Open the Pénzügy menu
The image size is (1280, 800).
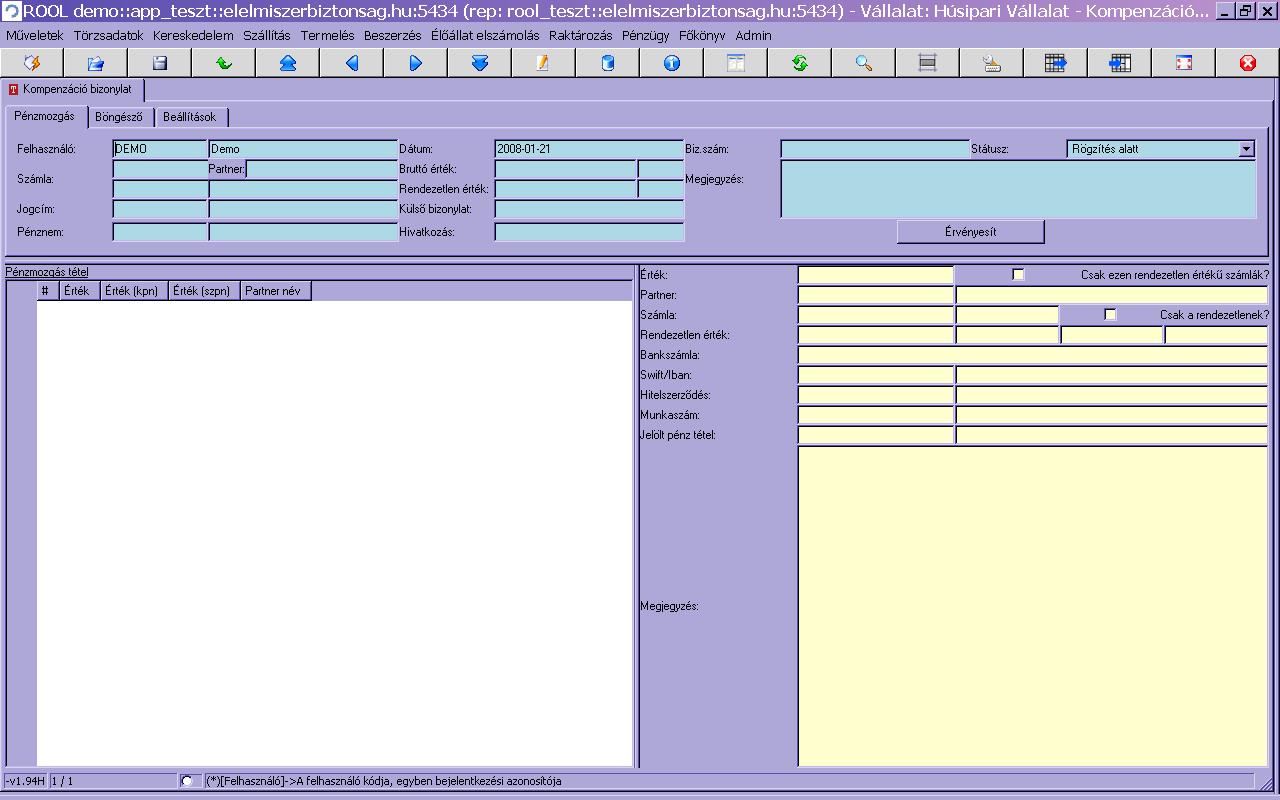point(645,35)
